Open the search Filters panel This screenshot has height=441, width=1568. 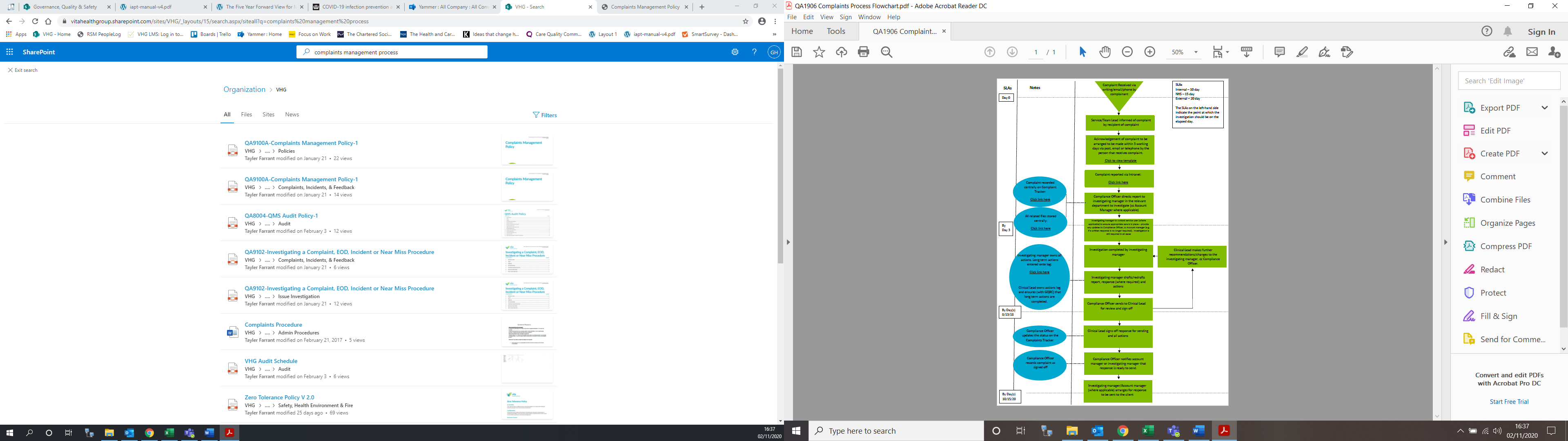pyautogui.click(x=545, y=115)
